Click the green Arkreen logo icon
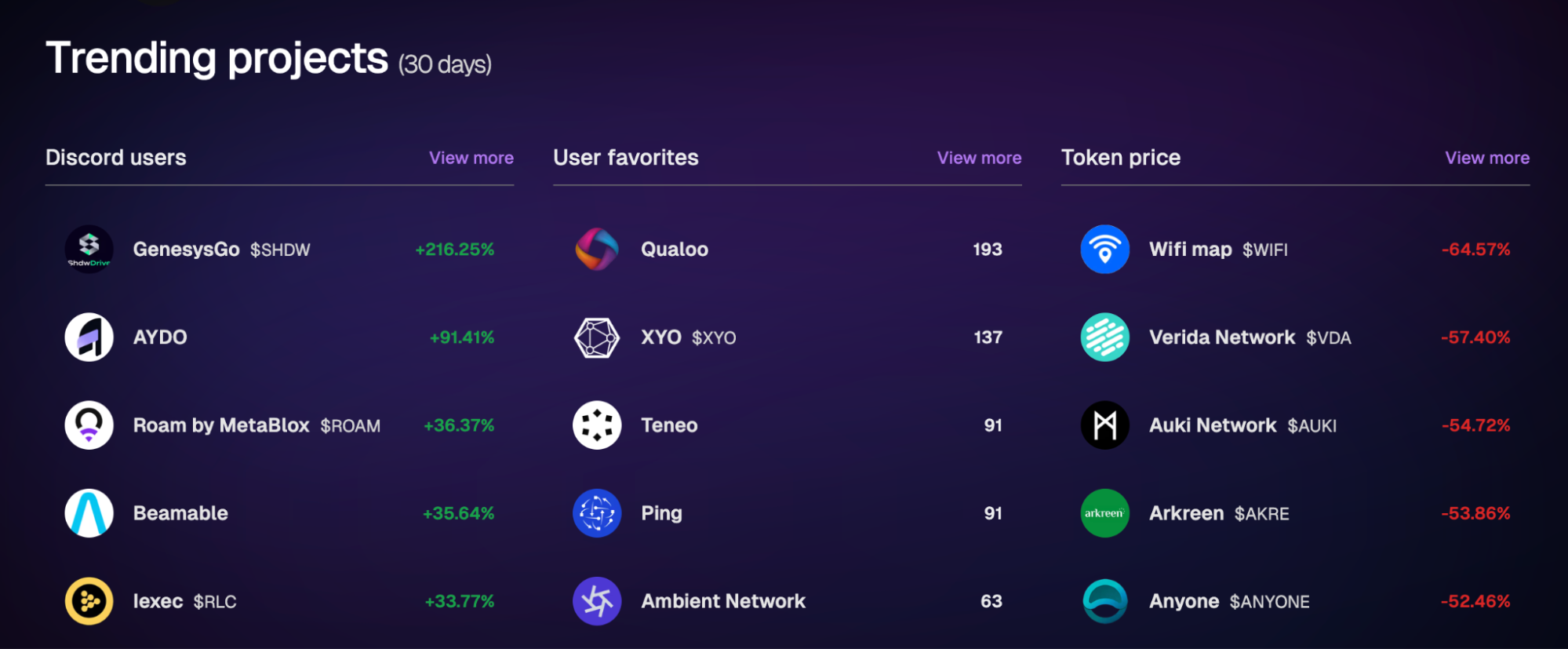Screen dimensions: 1568x649 tap(1105, 513)
